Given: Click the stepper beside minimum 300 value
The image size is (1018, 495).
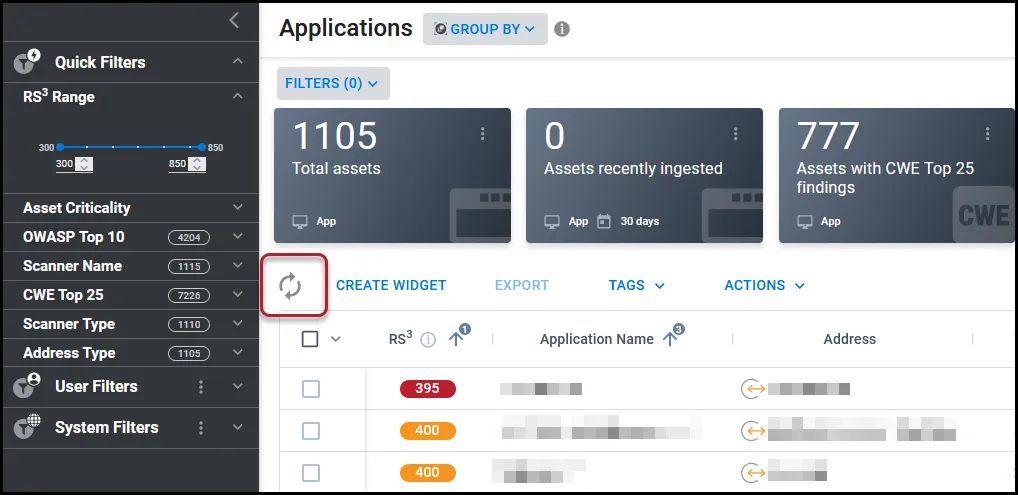Looking at the screenshot, I should coord(84,164).
